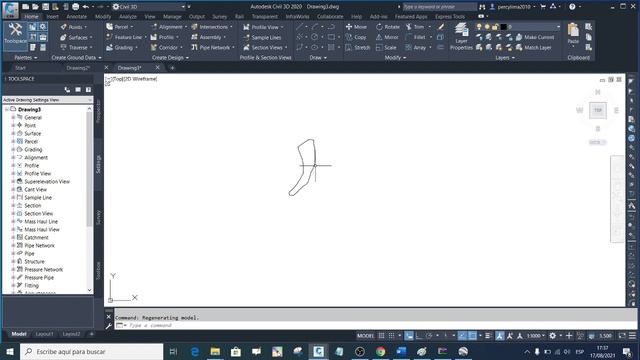Viewport: 640px width, 360px height.
Task: Click Match Layer button
Action: pos(533,47)
